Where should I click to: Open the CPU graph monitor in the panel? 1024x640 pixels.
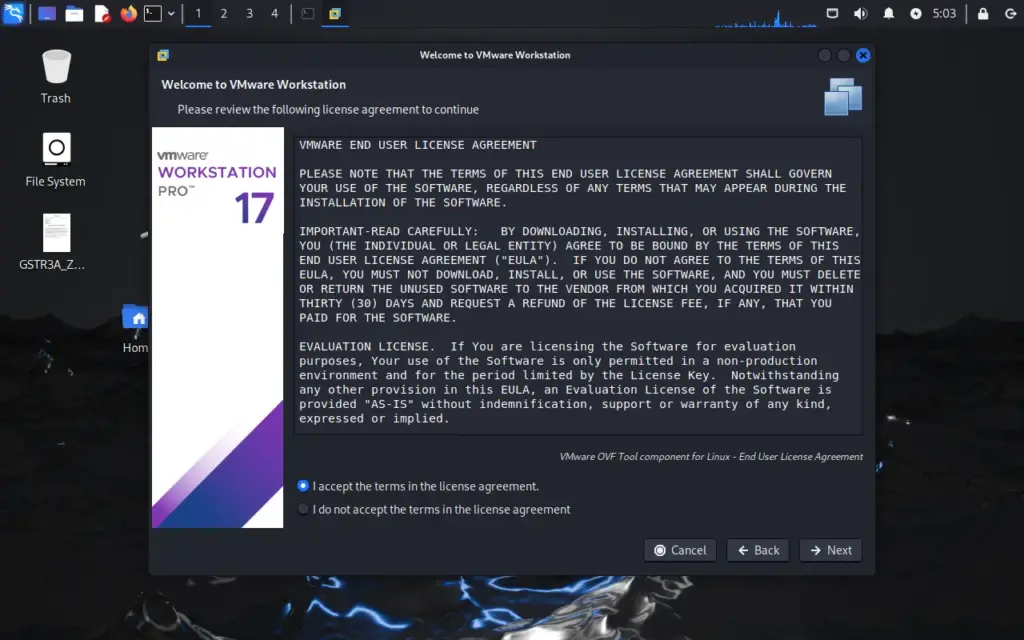point(765,16)
